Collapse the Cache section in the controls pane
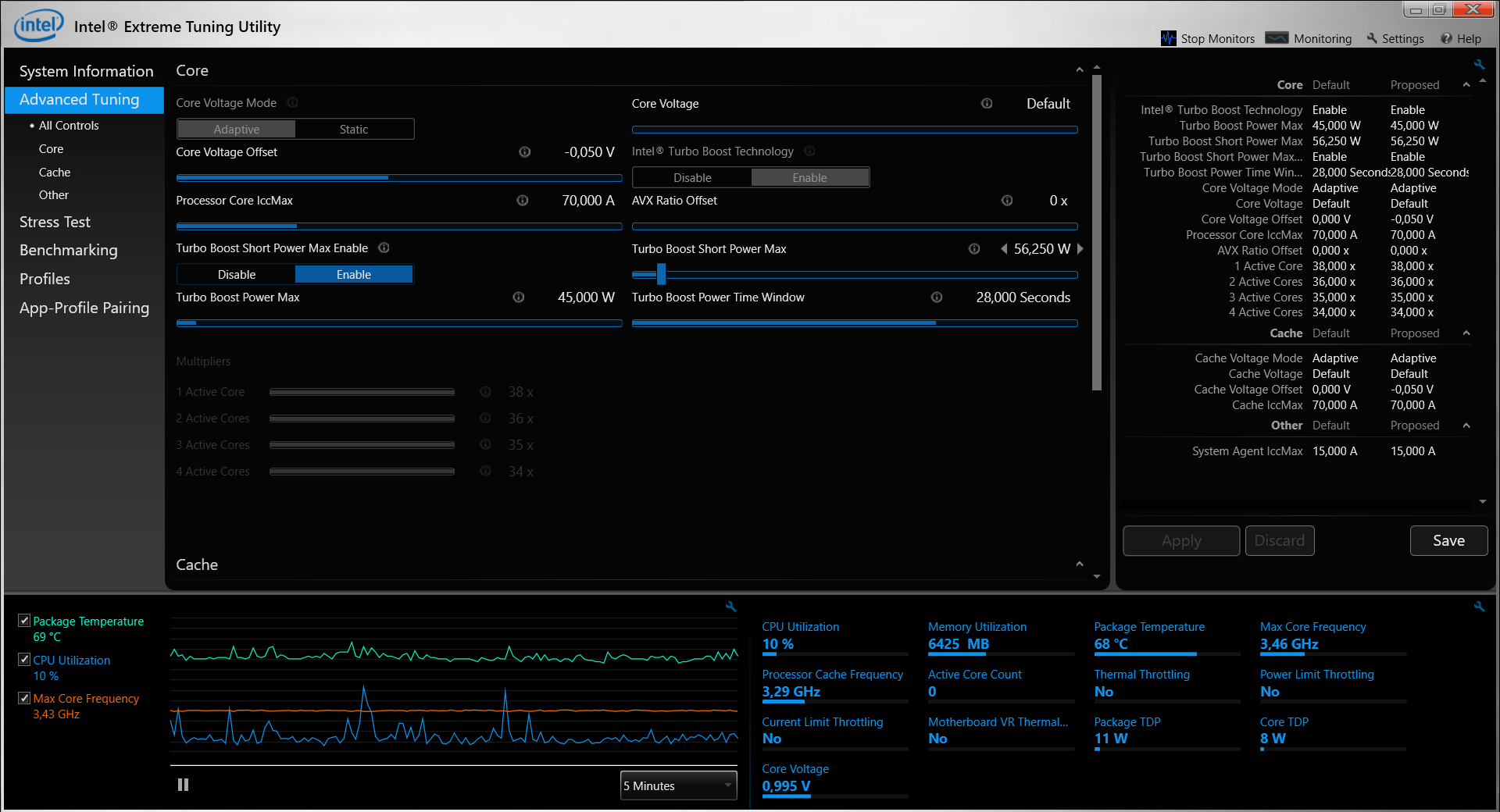The height and width of the screenshot is (812, 1500). [x=1079, y=564]
